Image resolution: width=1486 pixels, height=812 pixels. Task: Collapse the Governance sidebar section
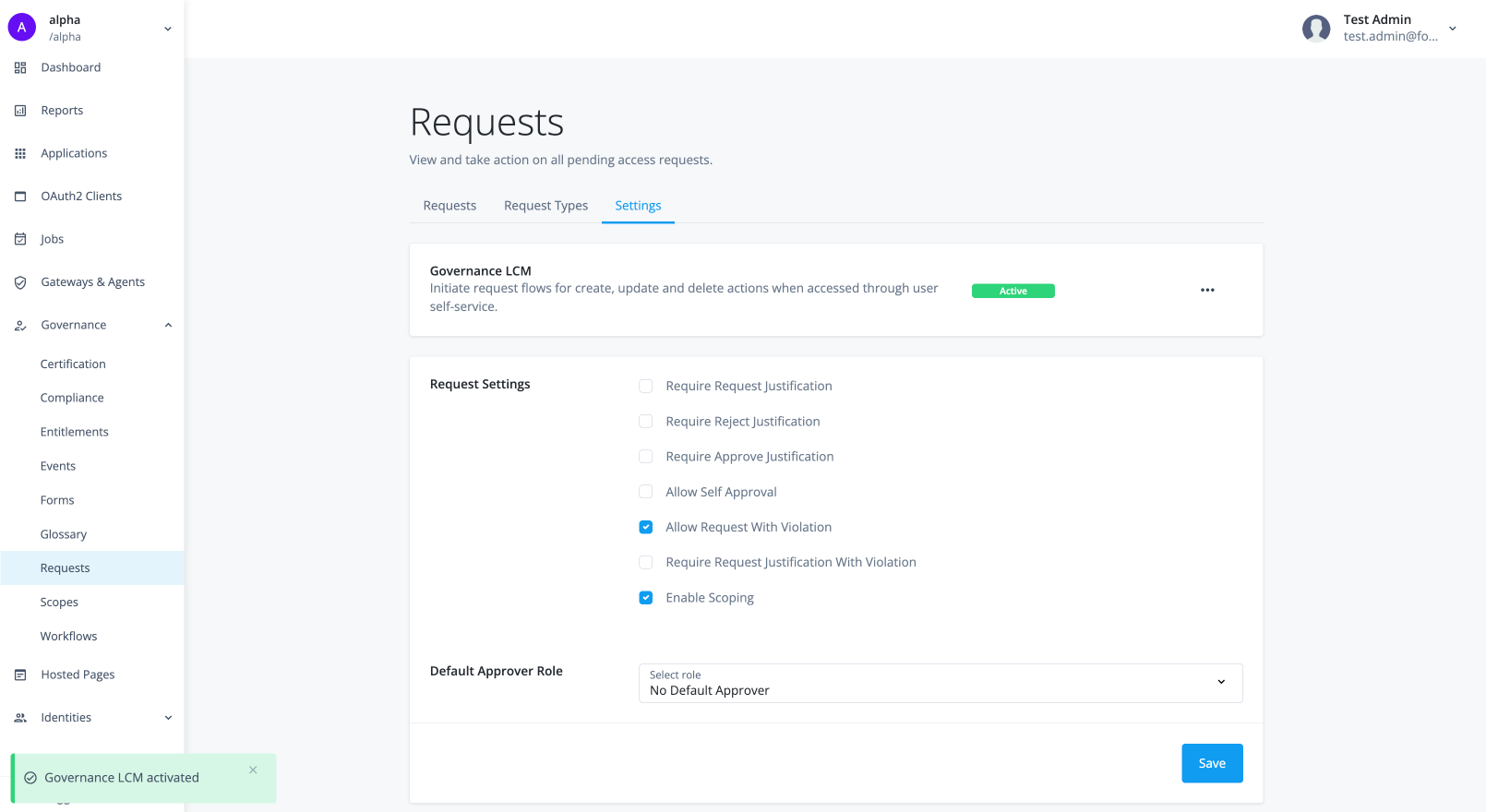pyautogui.click(x=168, y=325)
